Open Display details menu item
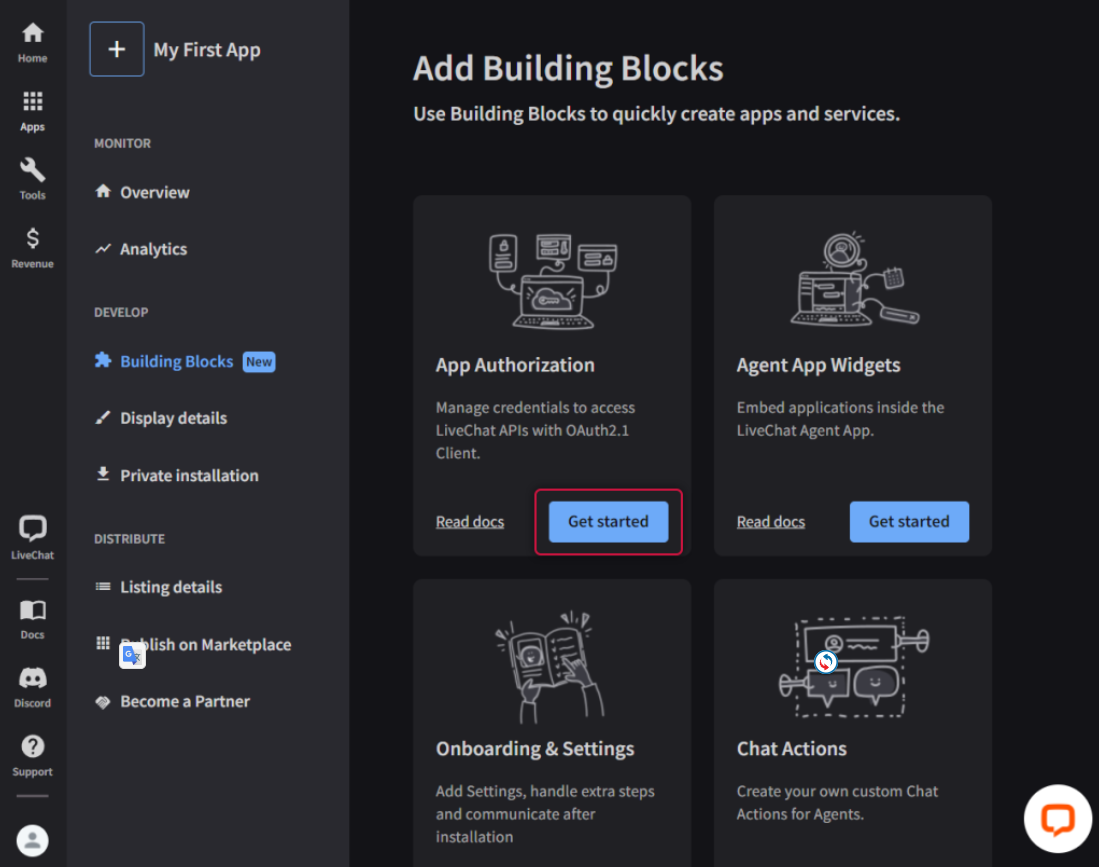Viewport: 1099px width, 867px height. (x=173, y=418)
